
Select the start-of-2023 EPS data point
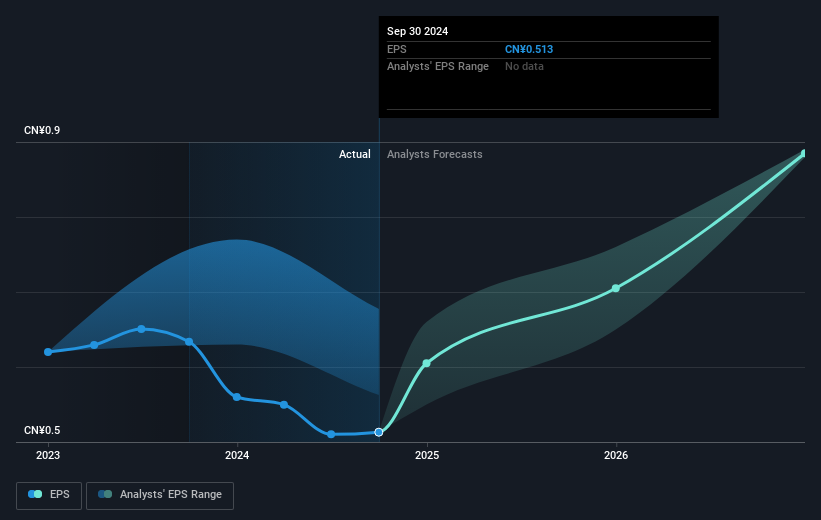click(x=48, y=352)
